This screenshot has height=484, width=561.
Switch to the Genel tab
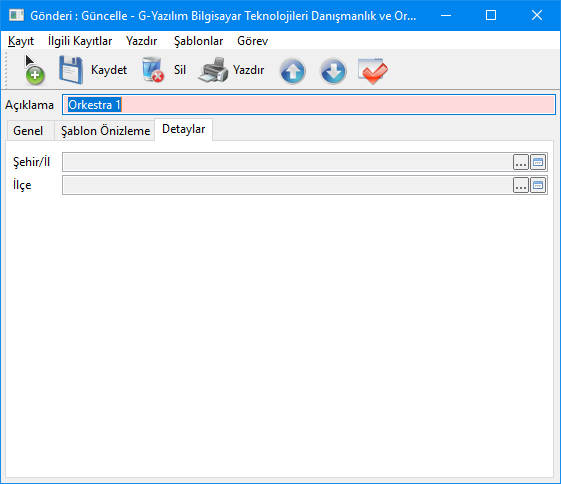tap(28, 131)
